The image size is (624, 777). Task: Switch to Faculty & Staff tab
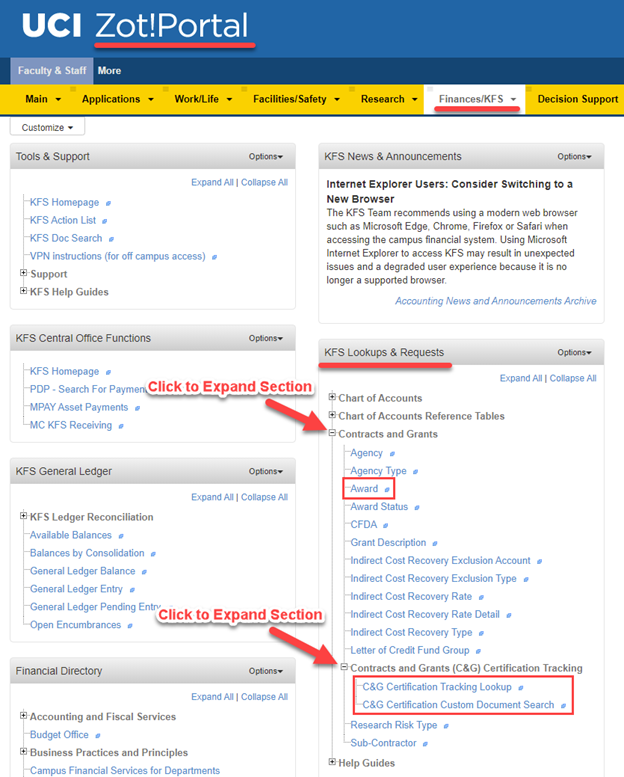[x=52, y=71]
